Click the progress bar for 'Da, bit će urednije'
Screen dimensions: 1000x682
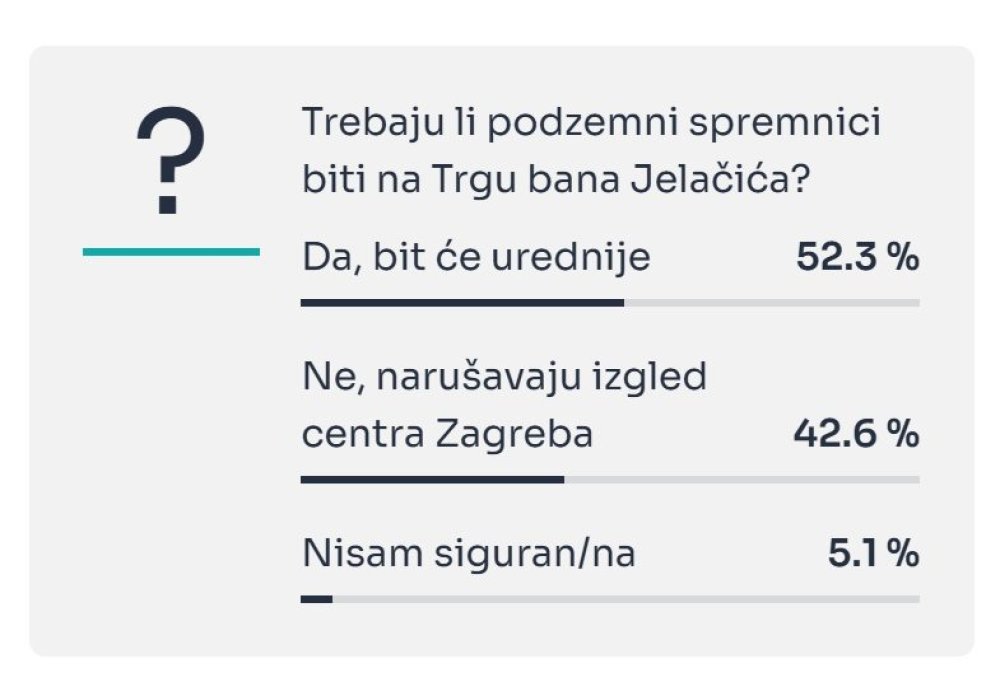[x=610, y=303]
